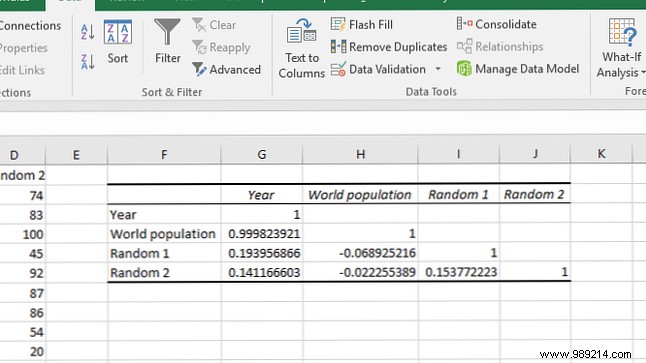646x363 pixels.
Task: Select the 'Random 1' row label cell
Action: tap(164, 253)
